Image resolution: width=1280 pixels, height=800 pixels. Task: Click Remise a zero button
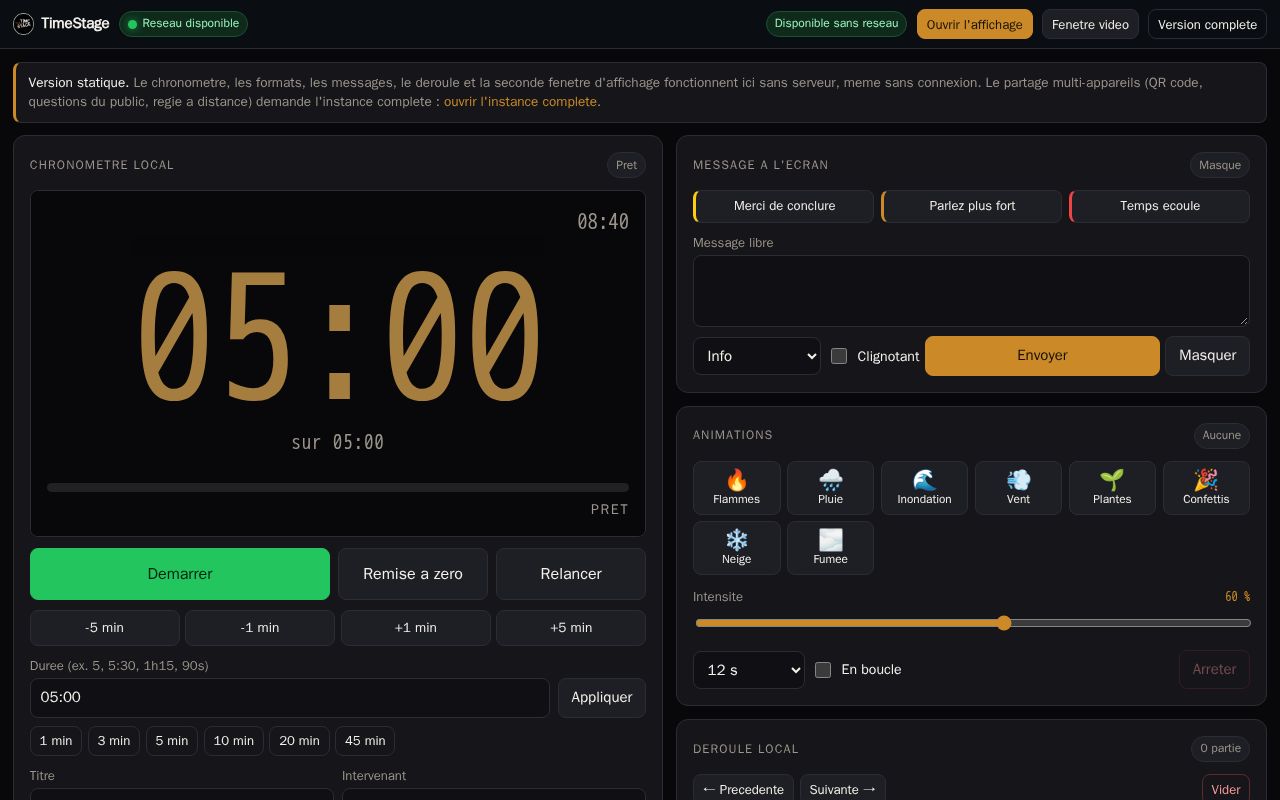pos(413,574)
